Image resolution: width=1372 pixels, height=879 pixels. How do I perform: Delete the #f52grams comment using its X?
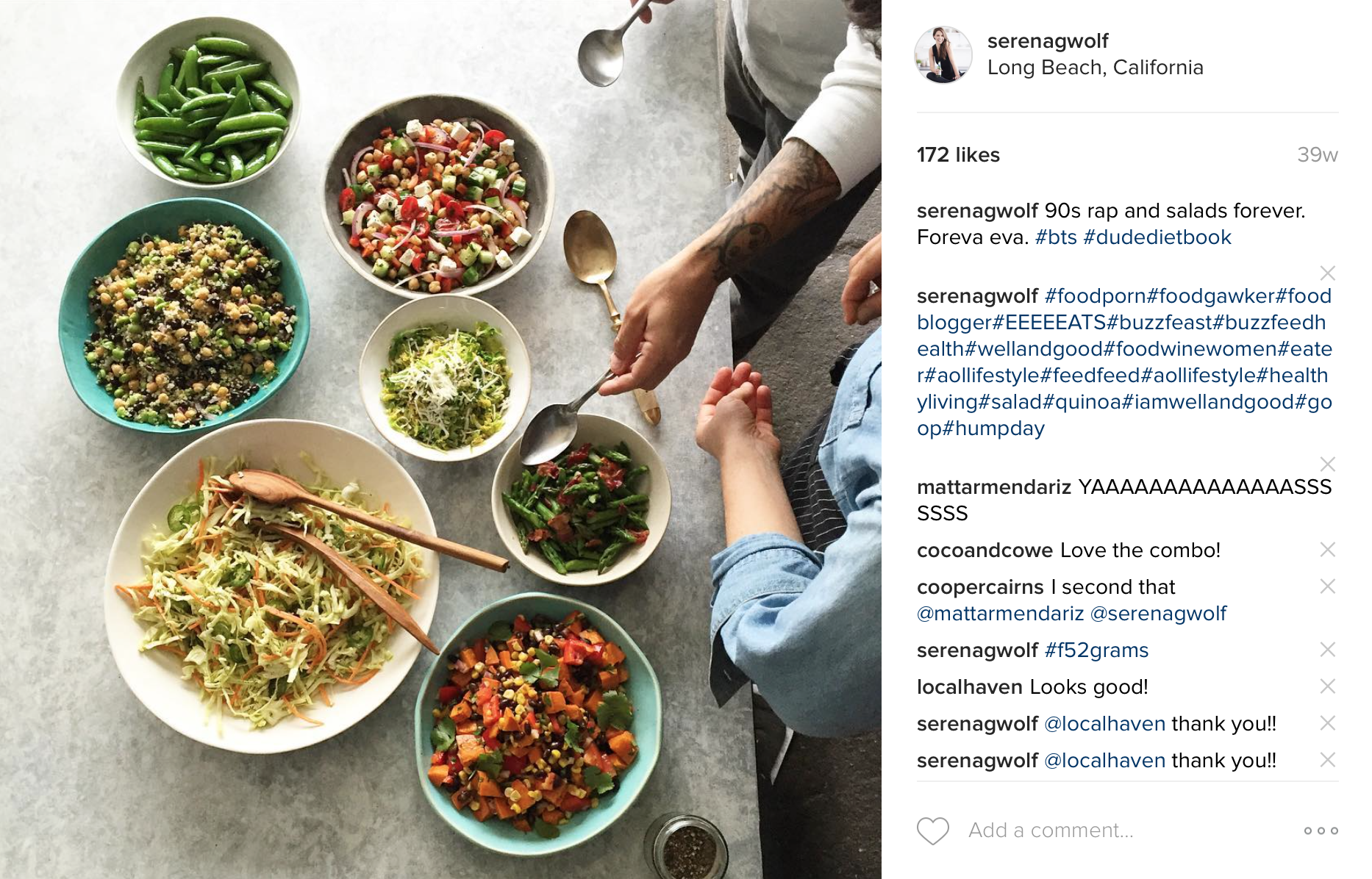click(1327, 650)
